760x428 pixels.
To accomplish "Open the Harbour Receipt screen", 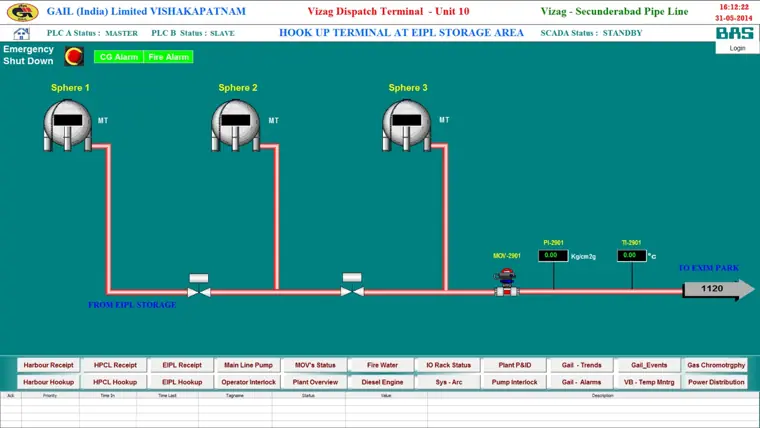I will click(x=48, y=365).
